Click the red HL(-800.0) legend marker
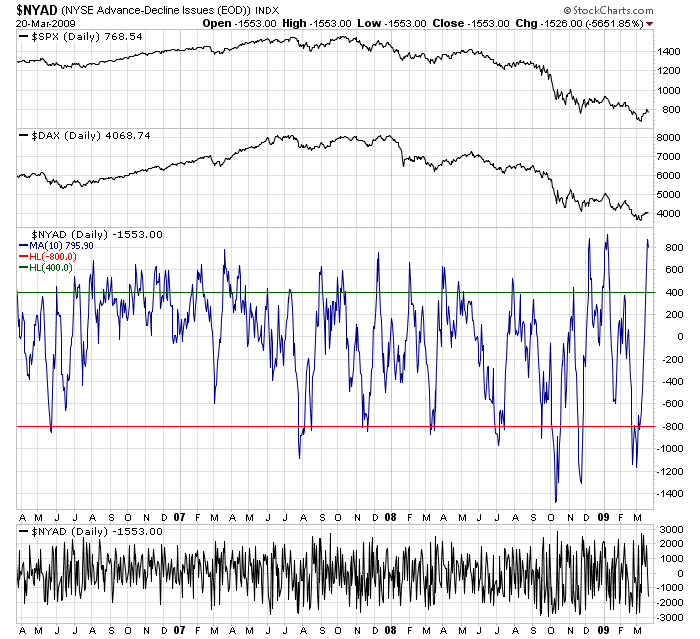The height and width of the screenshot is (639, 700). [24, 257]
